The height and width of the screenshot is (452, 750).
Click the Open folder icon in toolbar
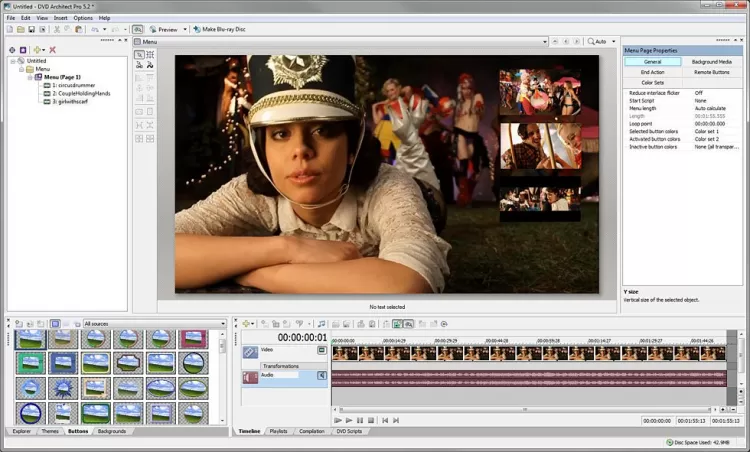tap(21, 30)
